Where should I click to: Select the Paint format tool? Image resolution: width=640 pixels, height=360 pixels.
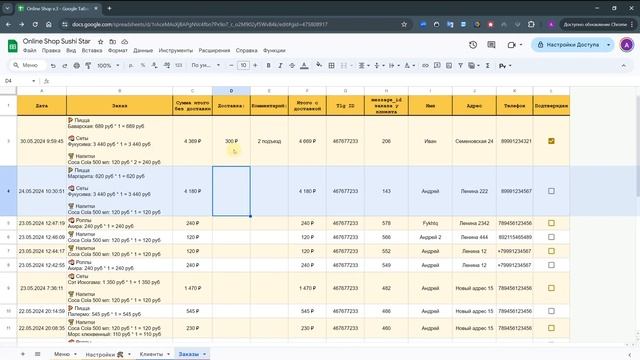[x=88, y=65]
